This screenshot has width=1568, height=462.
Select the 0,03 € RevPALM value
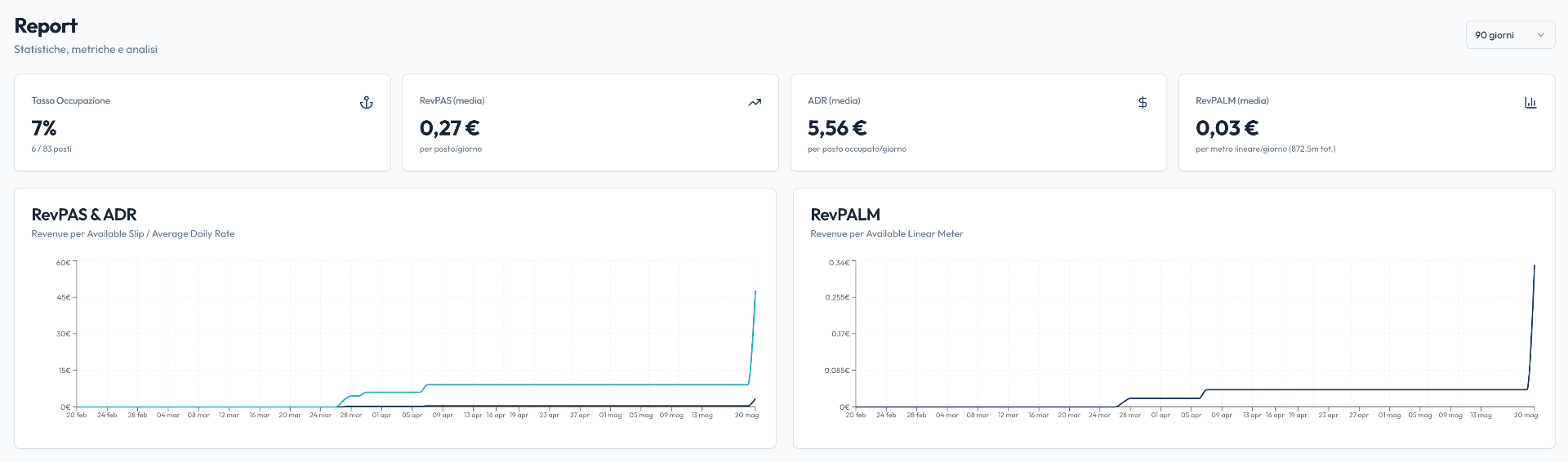pyautogui.click(x=1227, y=128)
